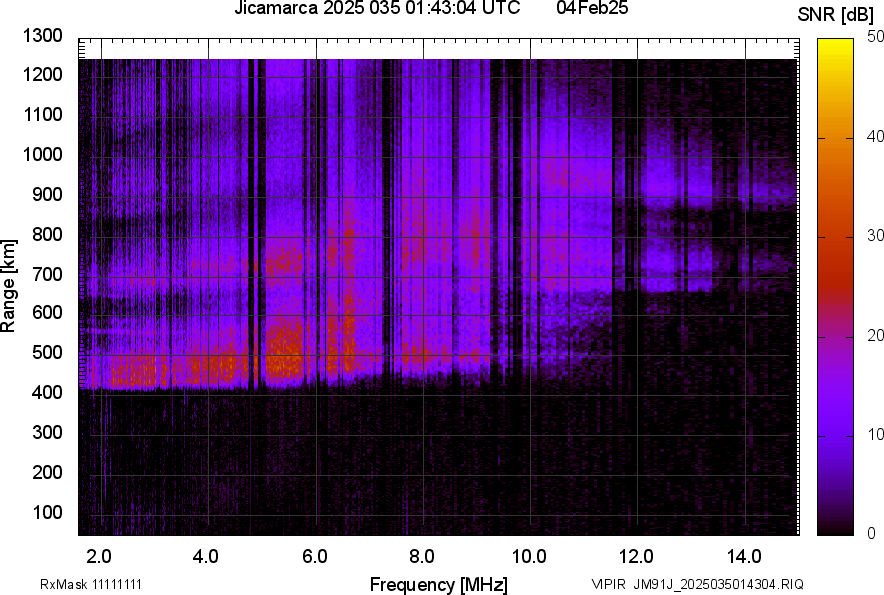Click the SNR [dB] colorbar heading

pyautogui.click(x=838, y=15)
